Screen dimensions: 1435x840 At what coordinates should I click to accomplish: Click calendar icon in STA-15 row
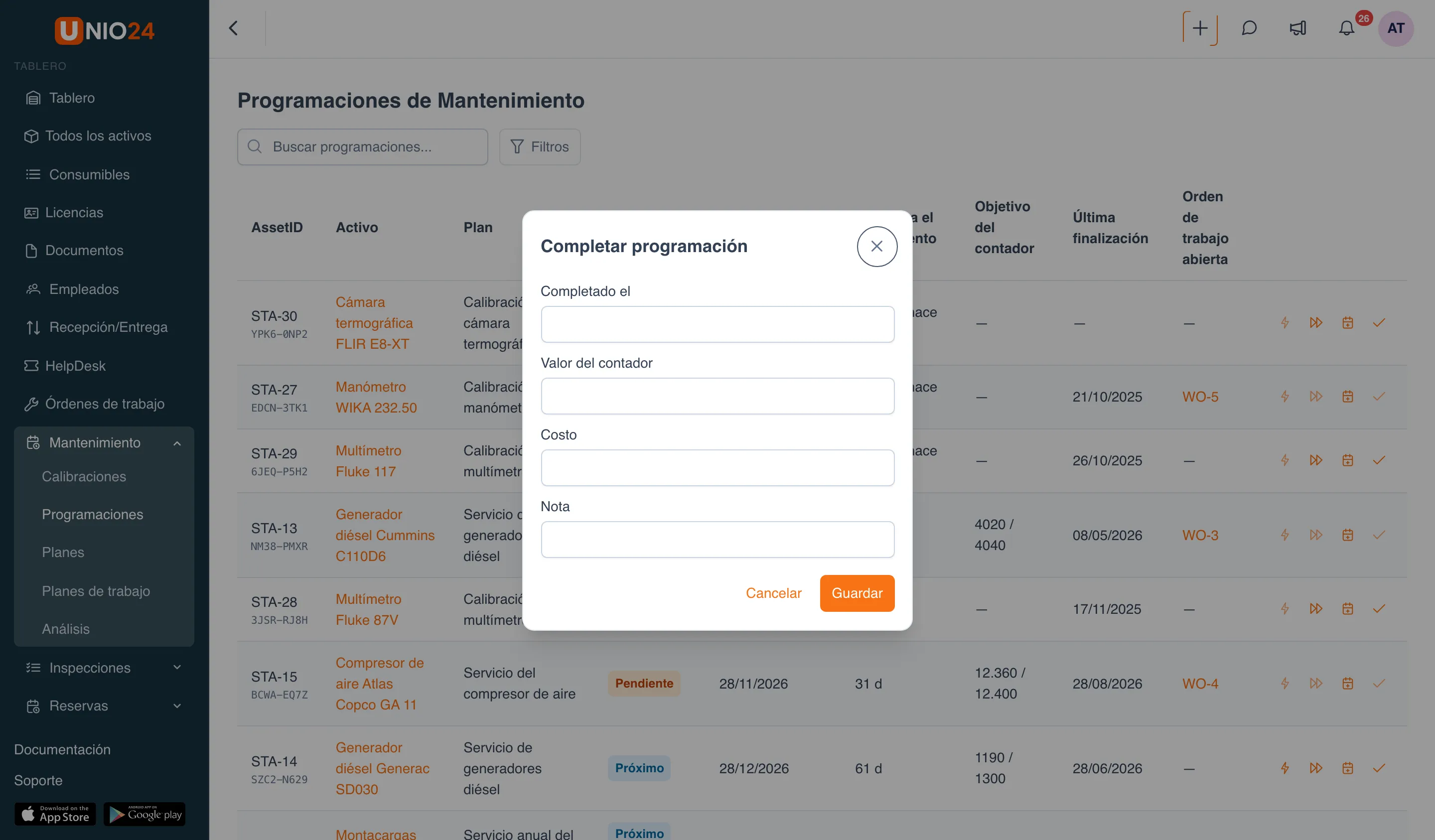[x=1347, y=684]
